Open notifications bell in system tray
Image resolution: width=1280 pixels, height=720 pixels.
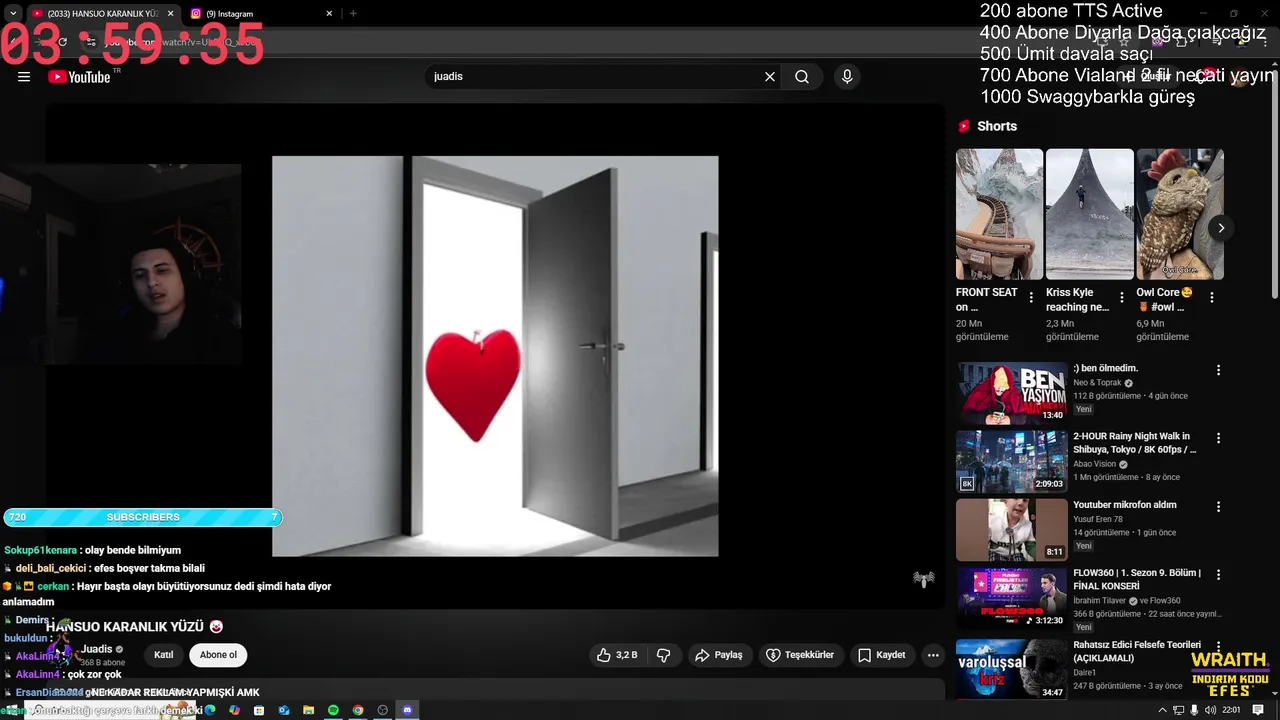tap(1258, 710)
